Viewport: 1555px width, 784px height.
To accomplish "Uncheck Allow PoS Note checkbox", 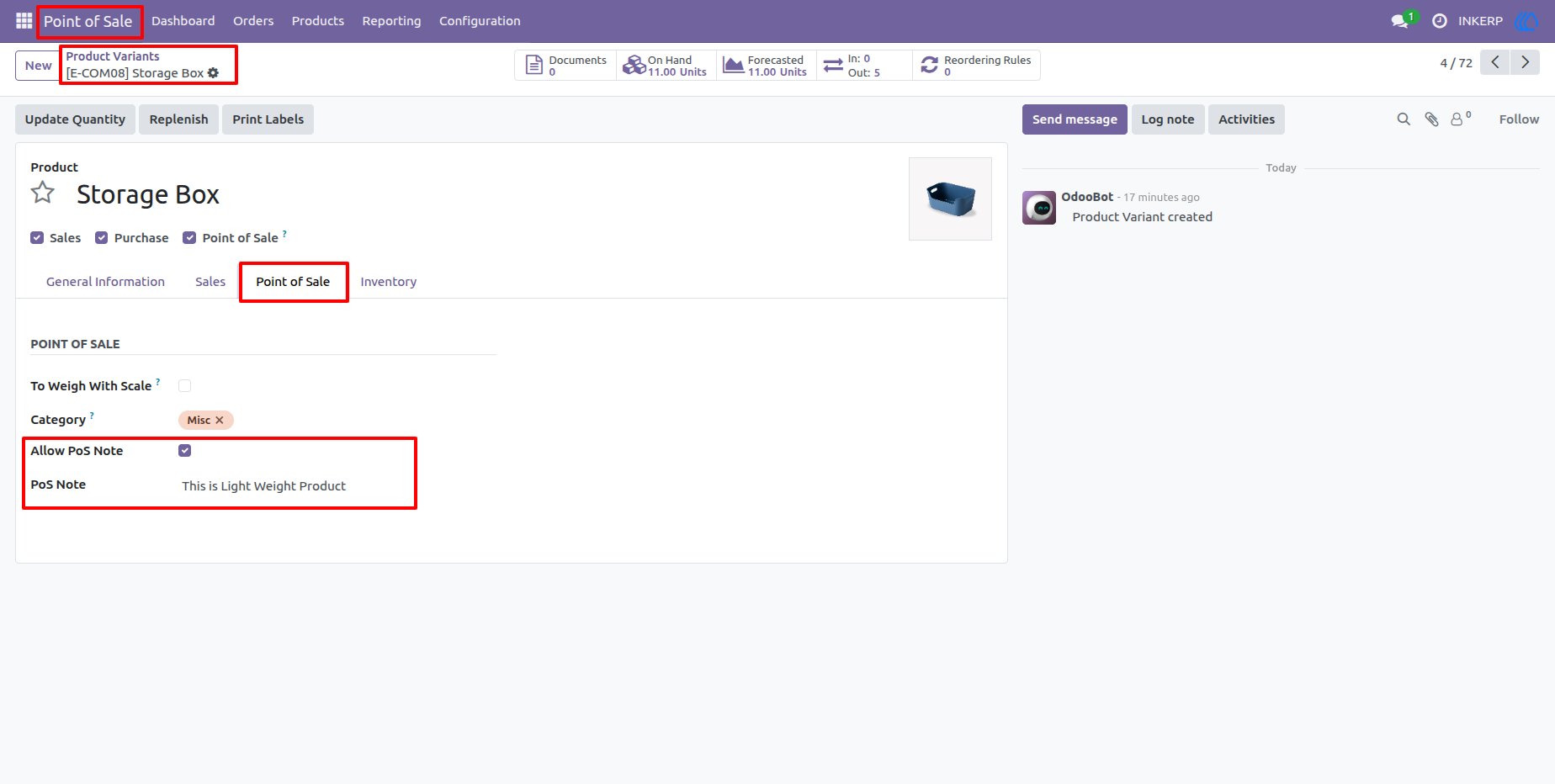I will click(185, 451).
